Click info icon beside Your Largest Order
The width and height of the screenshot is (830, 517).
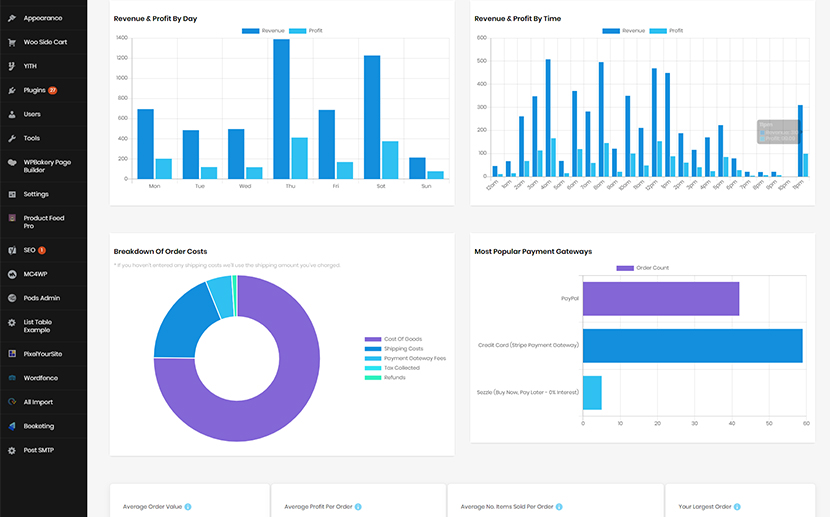(737, 507)
